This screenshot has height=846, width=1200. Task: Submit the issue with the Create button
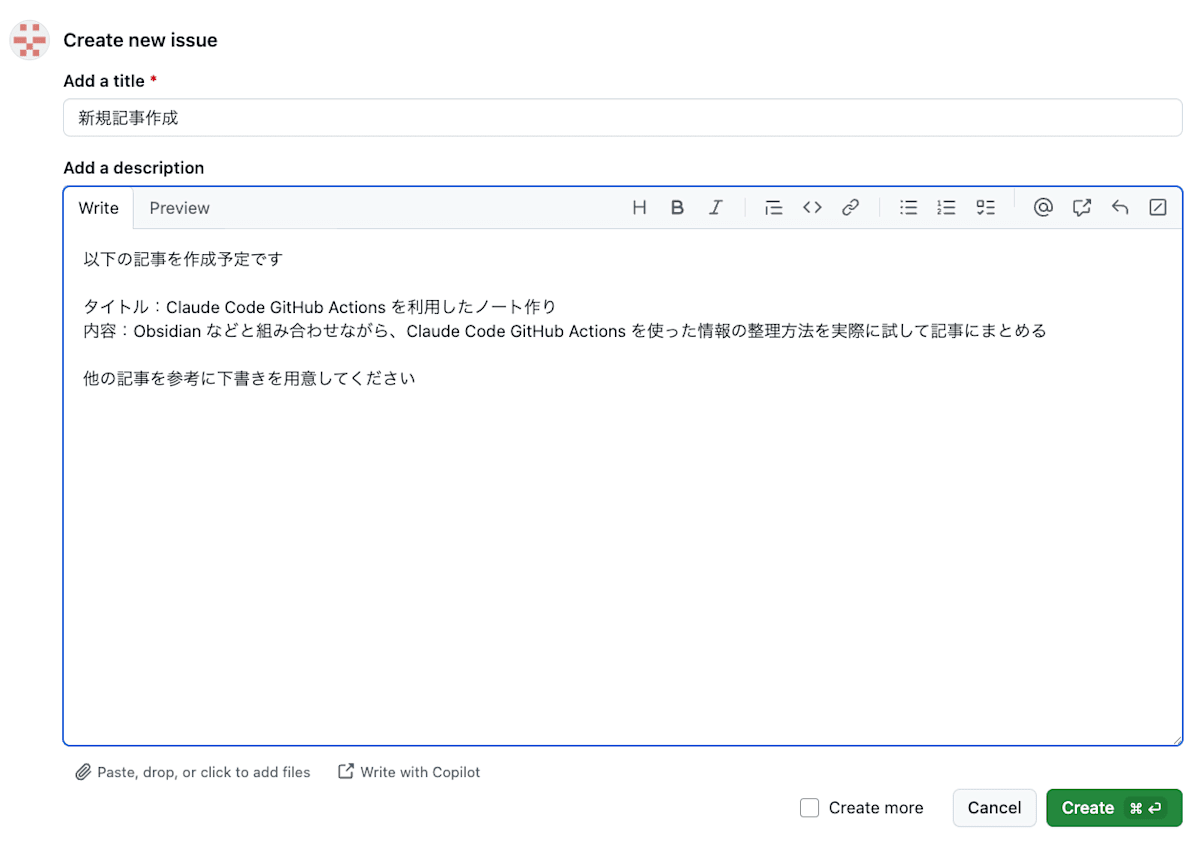click(1114, 808)
